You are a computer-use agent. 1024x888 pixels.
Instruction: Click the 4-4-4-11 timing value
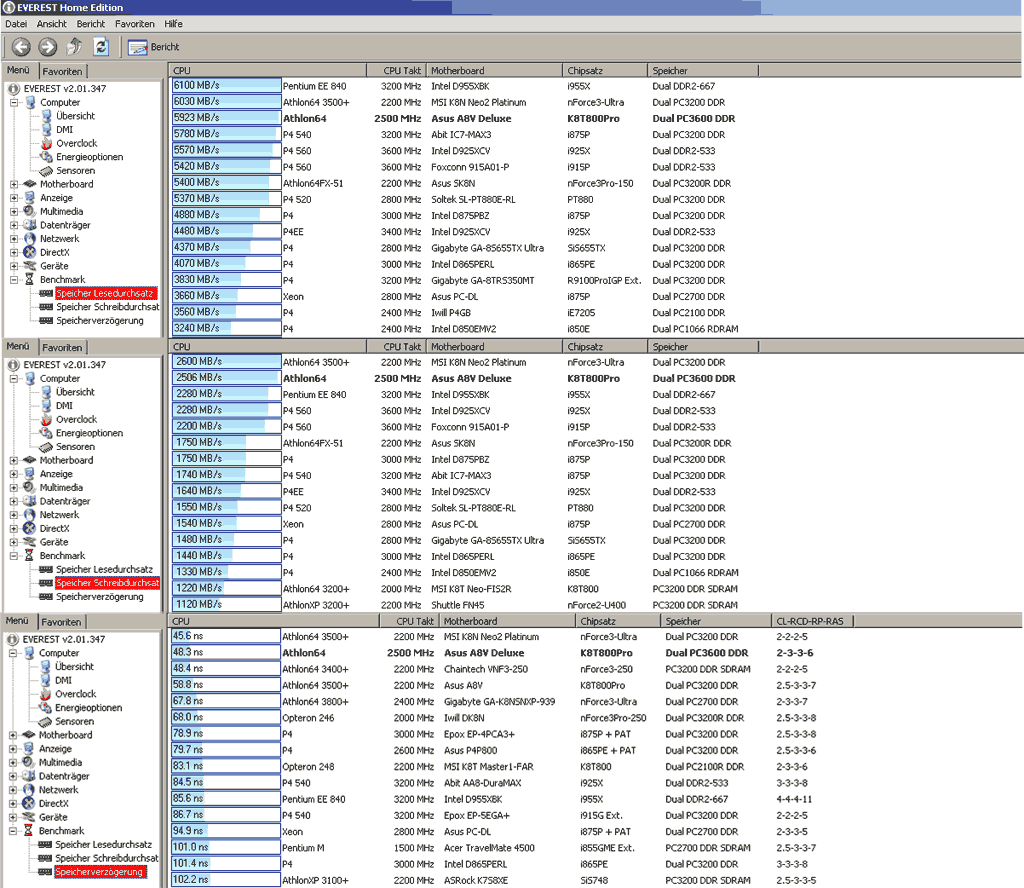coord(793,799)
